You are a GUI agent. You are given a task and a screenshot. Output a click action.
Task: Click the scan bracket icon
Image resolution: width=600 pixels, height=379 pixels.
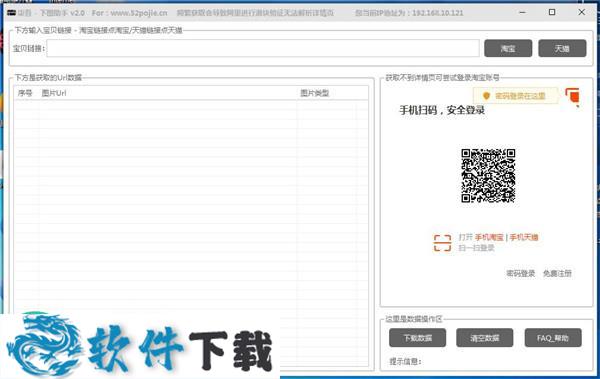(x=442, y=243)
